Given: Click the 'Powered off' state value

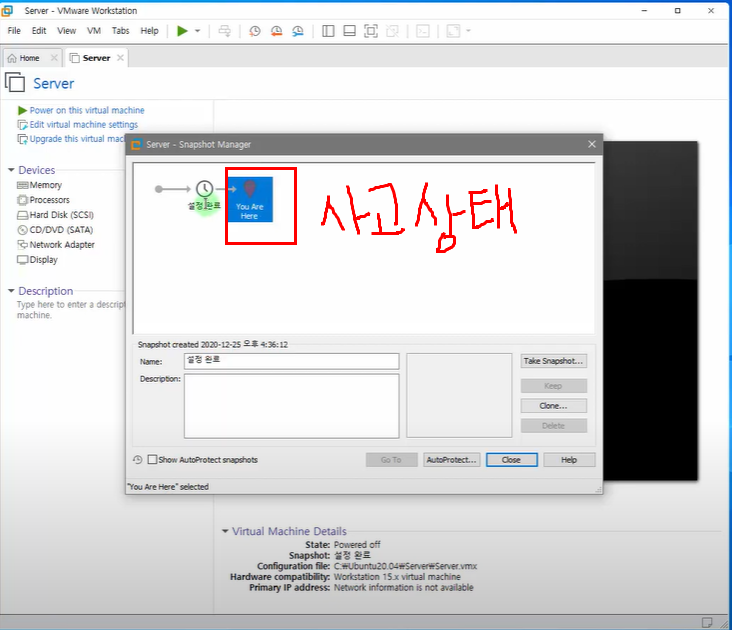Looking at the screenshot, I should pyautogui.click(x=357, y=545).
